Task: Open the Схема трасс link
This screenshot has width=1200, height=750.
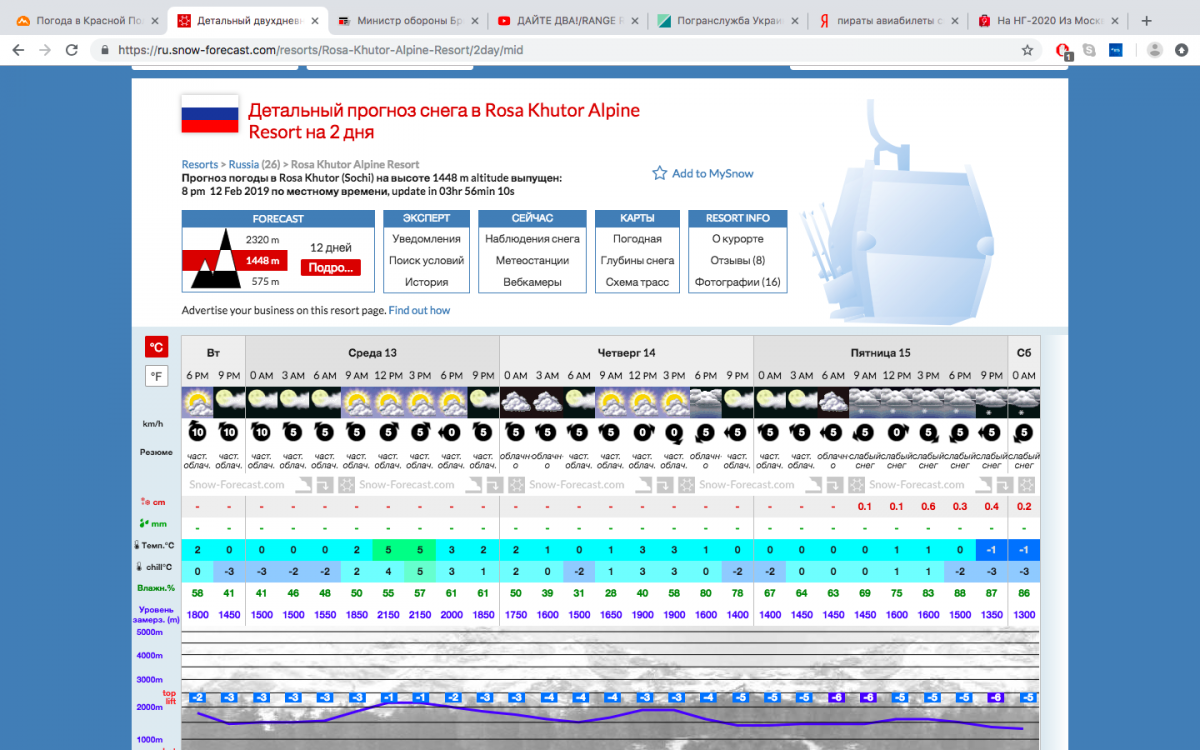Action: [637, 282]
